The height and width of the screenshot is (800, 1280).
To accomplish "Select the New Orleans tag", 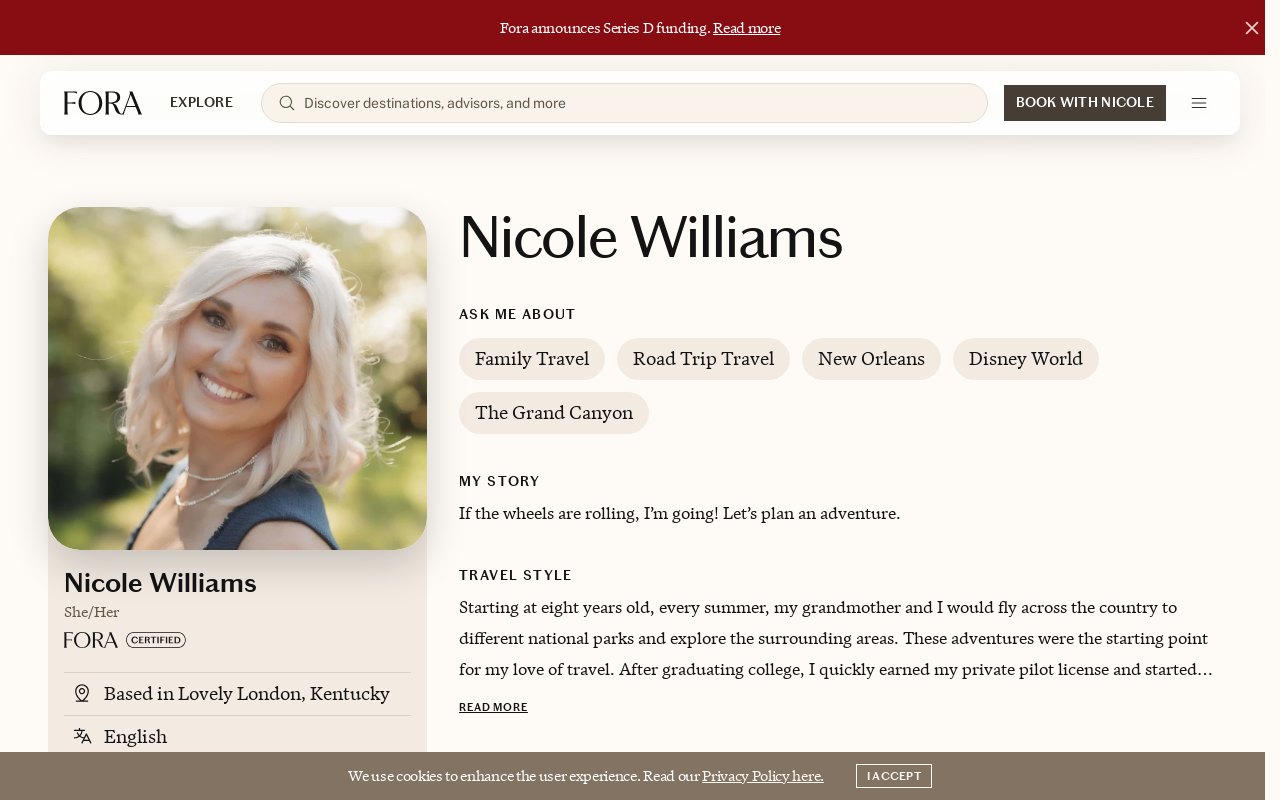I will pos(871,359).
